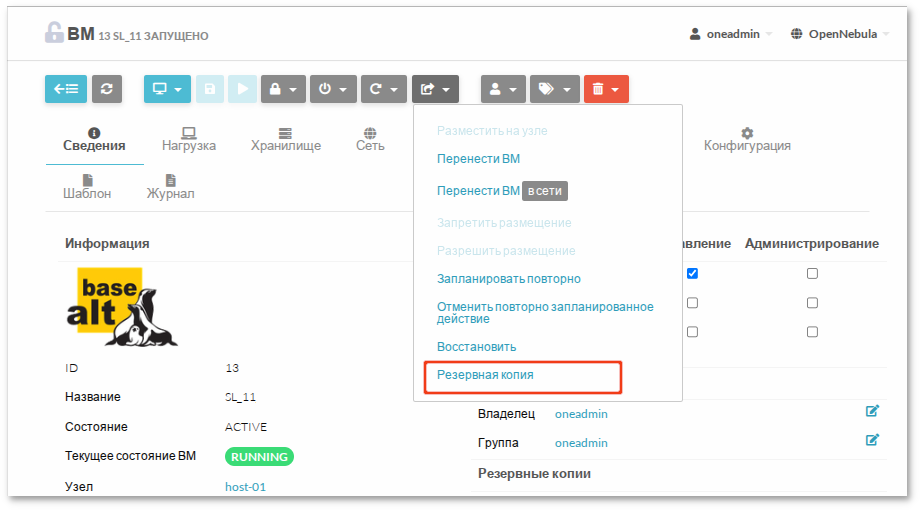Click the base alt logo image
Image resolution: width=920 pixels, height=510 pixels.
point(121,307)
